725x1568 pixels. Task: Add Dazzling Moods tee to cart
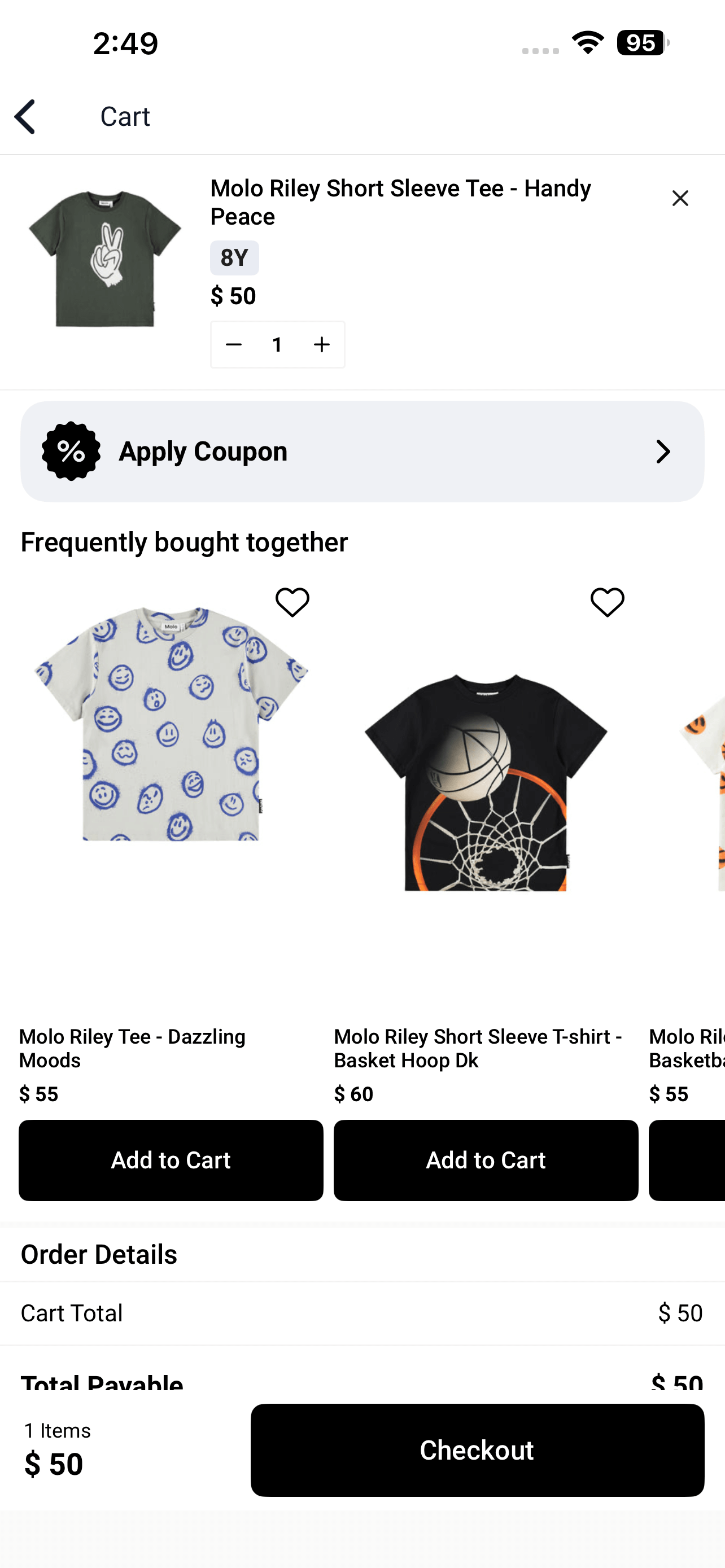point(171,1159)
